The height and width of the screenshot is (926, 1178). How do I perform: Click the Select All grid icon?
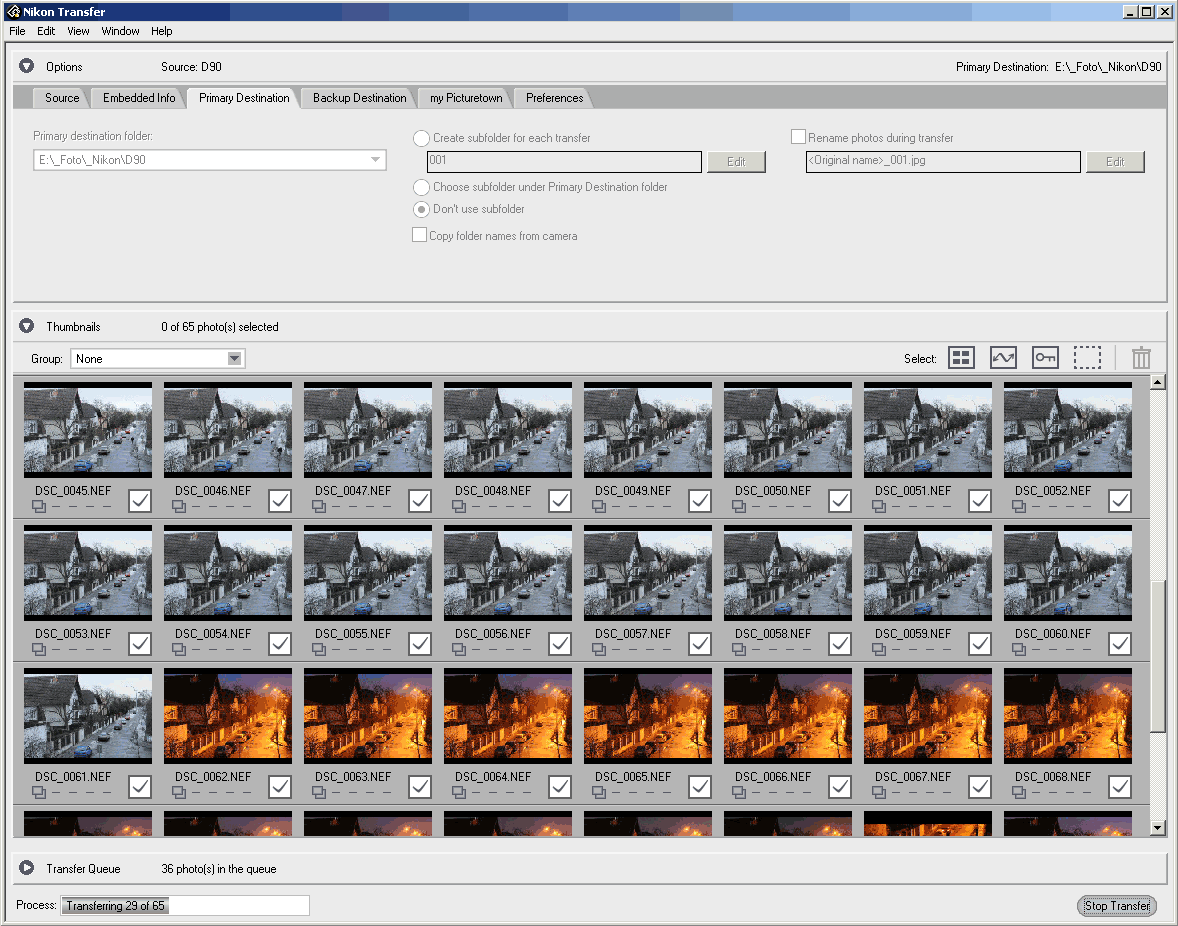pyautogui.click(x=961, y=358)
